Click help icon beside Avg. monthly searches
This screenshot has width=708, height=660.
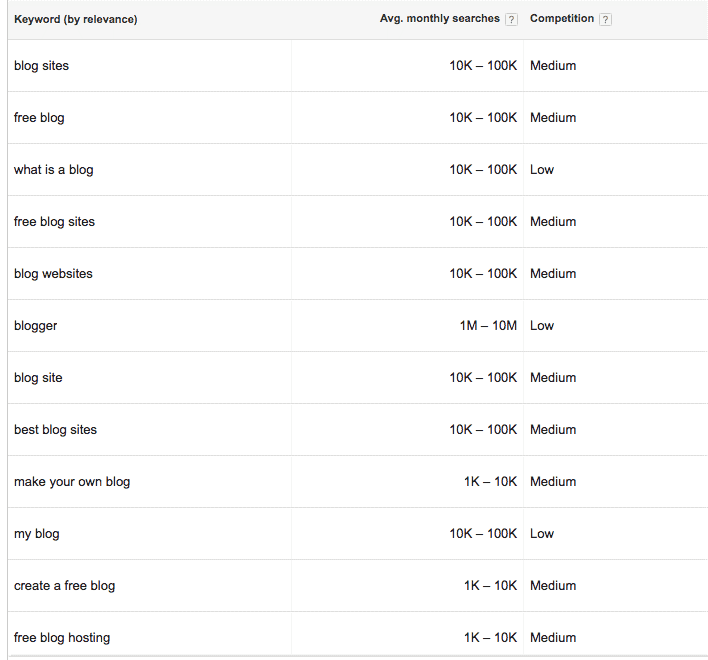(511, 19)
